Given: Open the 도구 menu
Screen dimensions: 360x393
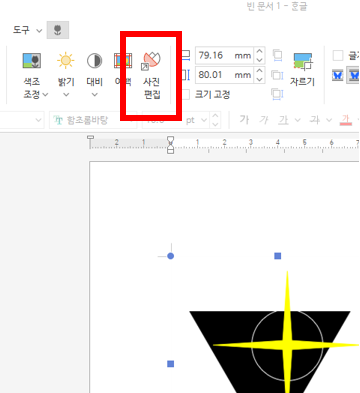Looking at the screenshot, I should (x=21, y=30).
